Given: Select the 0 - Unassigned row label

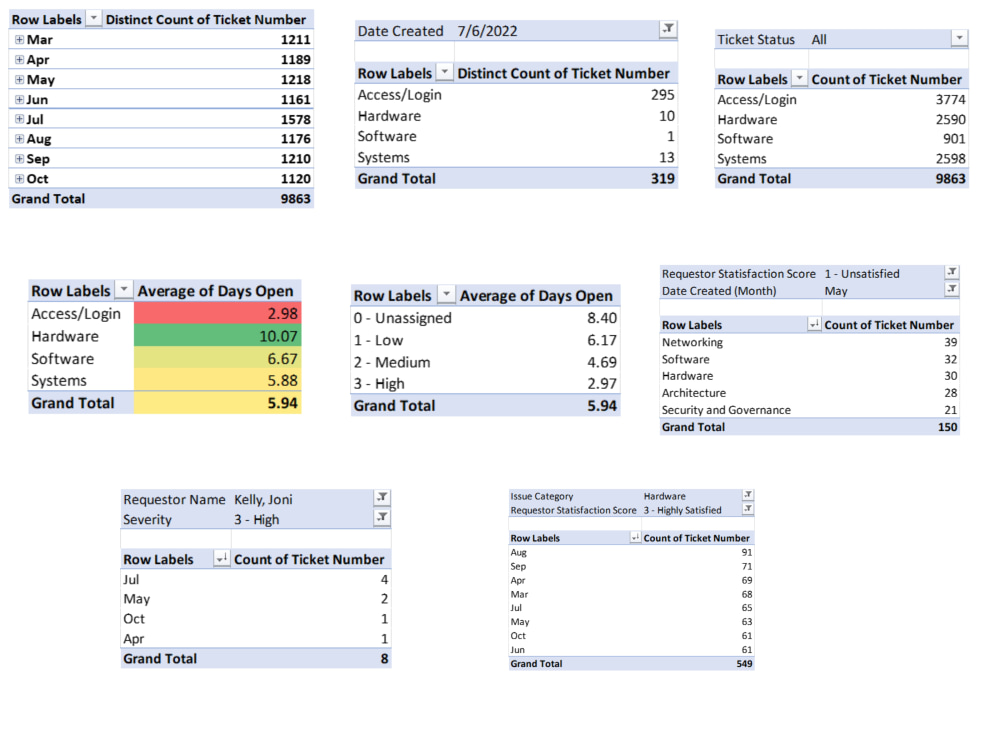Looking at the screenshot, I should pyautogui.click(x=402, y=318).
